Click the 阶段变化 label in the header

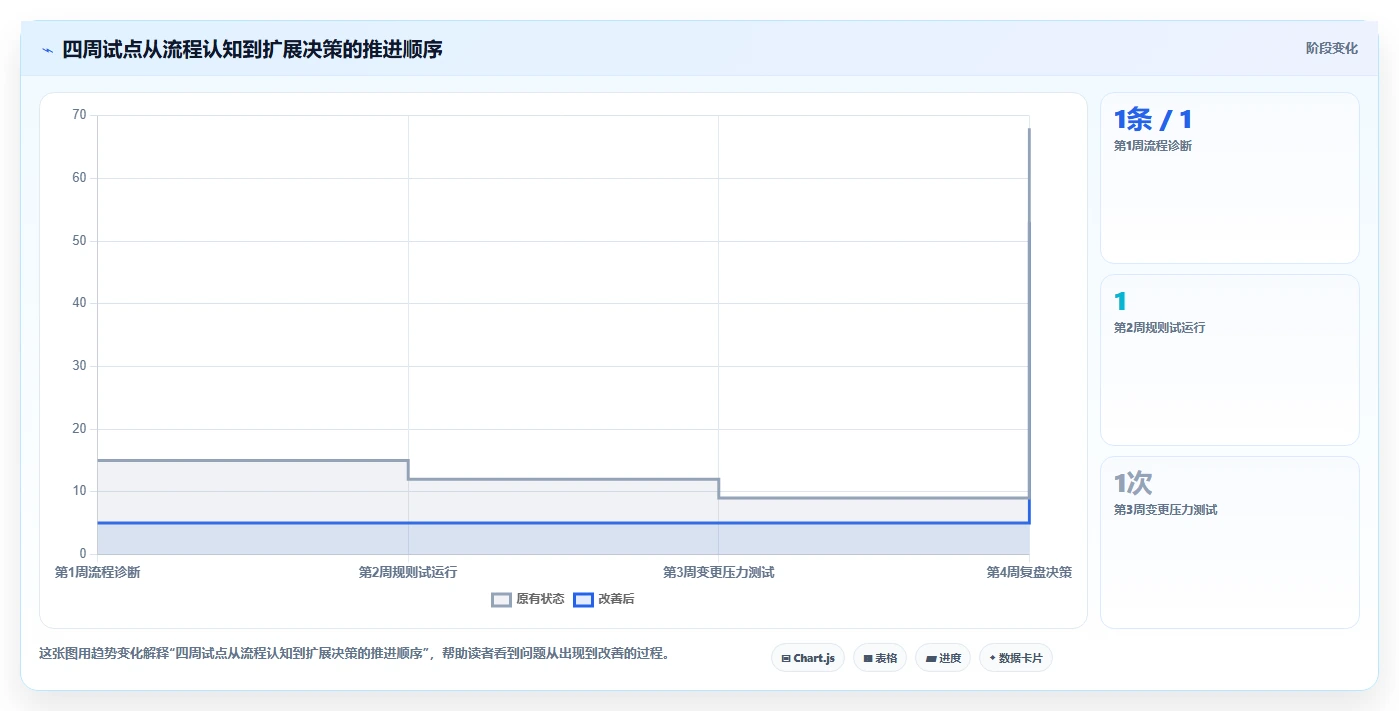1332,48
